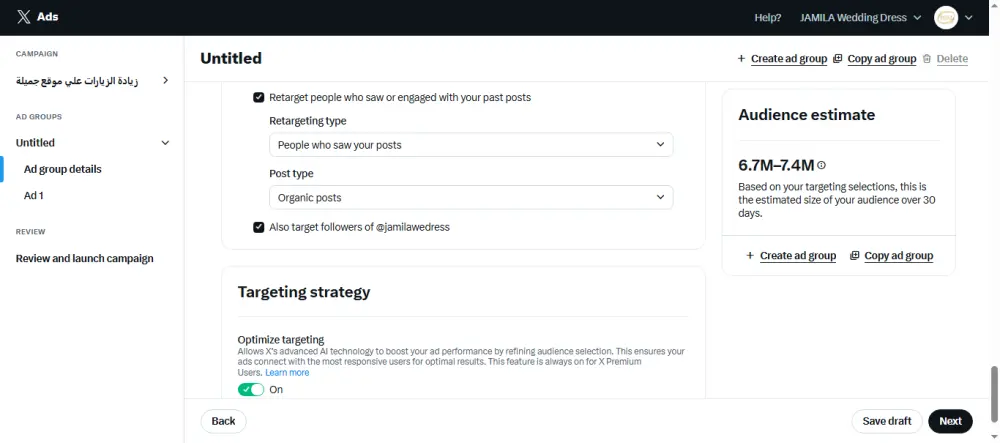The height and width of the screenshot is (443, 1000).
Task: Open the Learn more link
Action: pos(287,373)
